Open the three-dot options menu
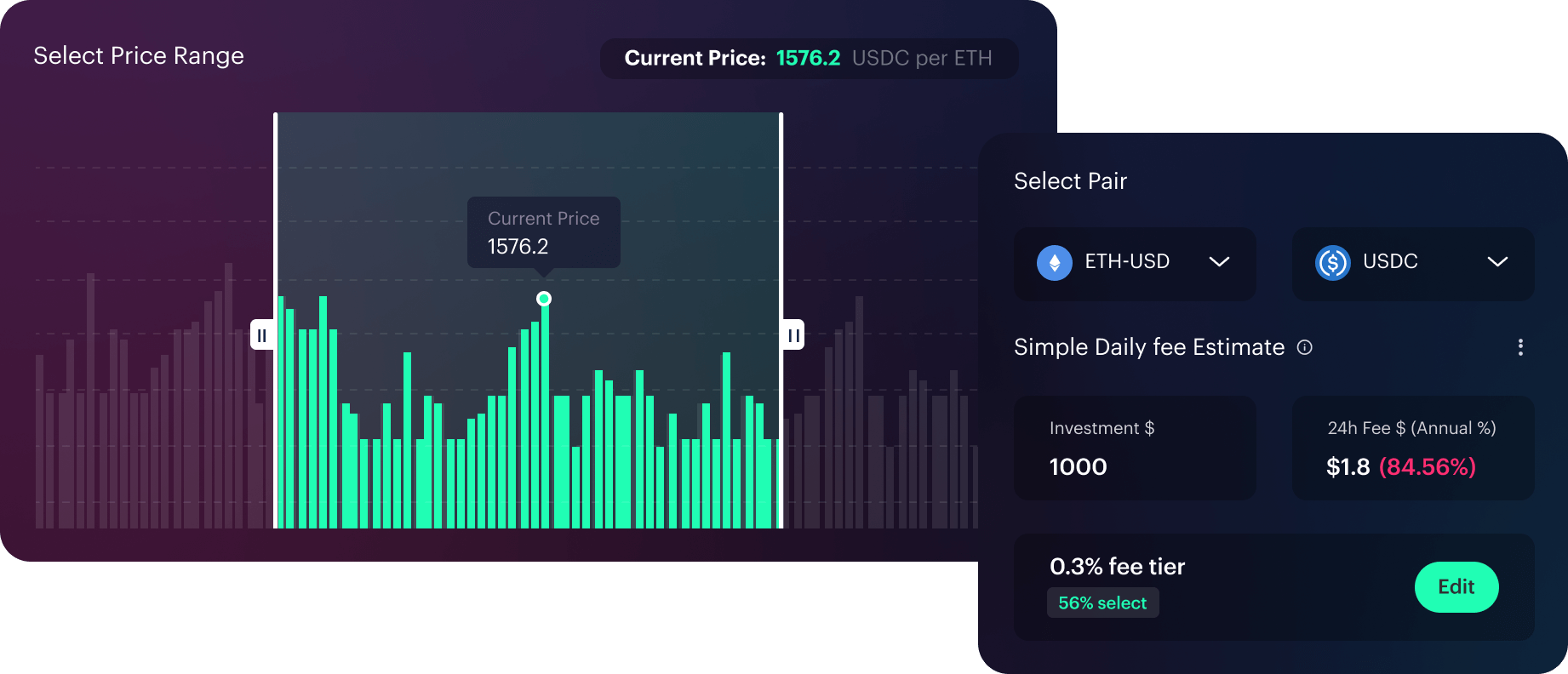Viewport: 1568px width, 674px height. (x=1520, y=347)
